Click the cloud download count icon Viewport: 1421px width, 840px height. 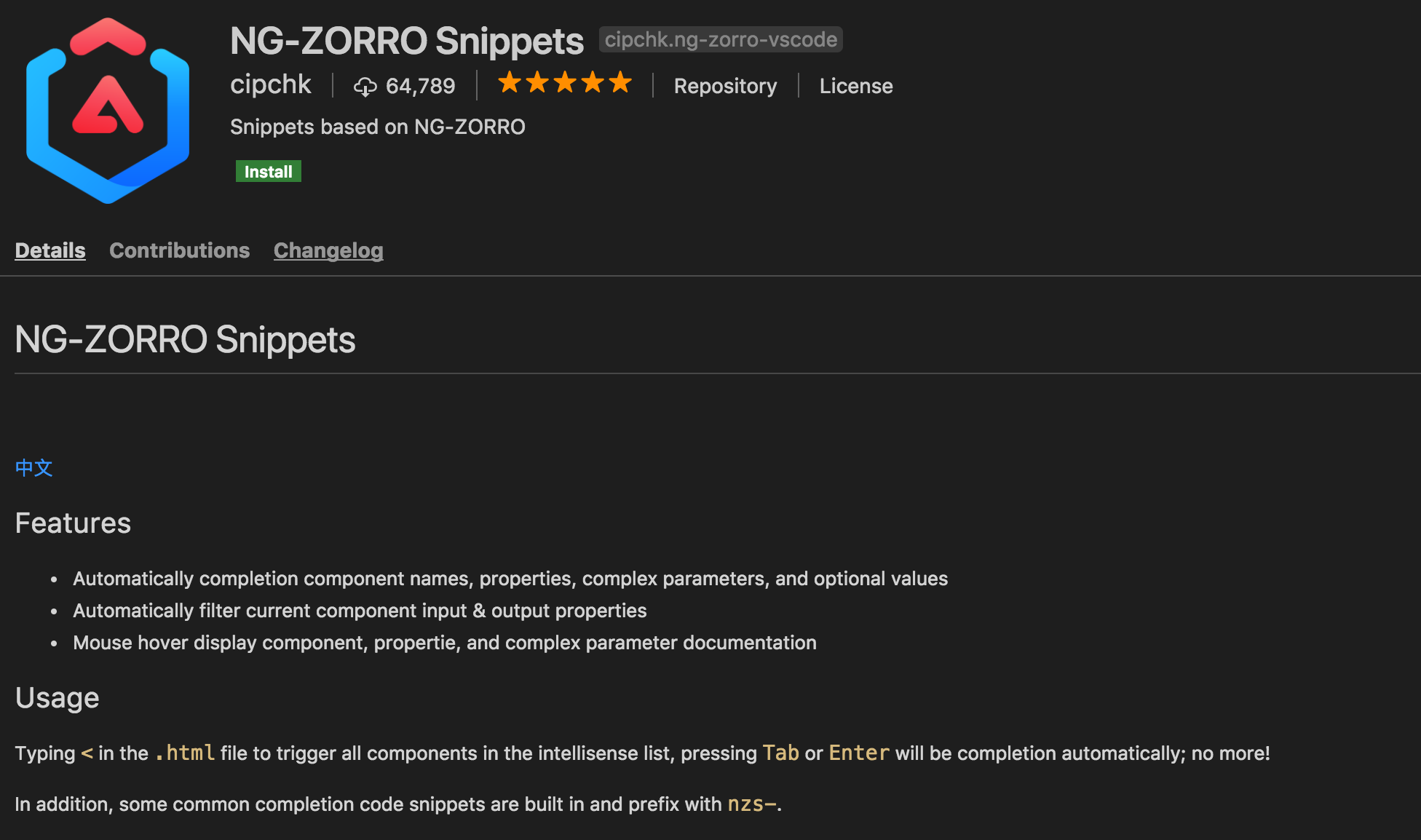[365, 87]
